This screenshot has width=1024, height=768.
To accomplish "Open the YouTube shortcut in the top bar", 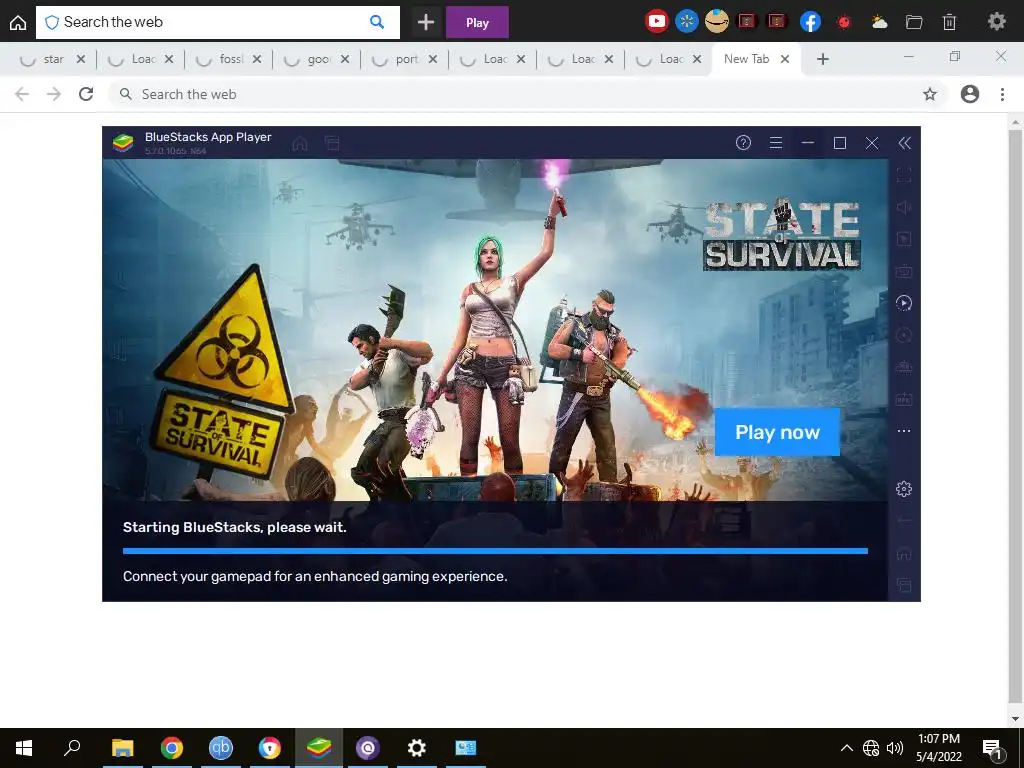I will click(x=656, y=22).
